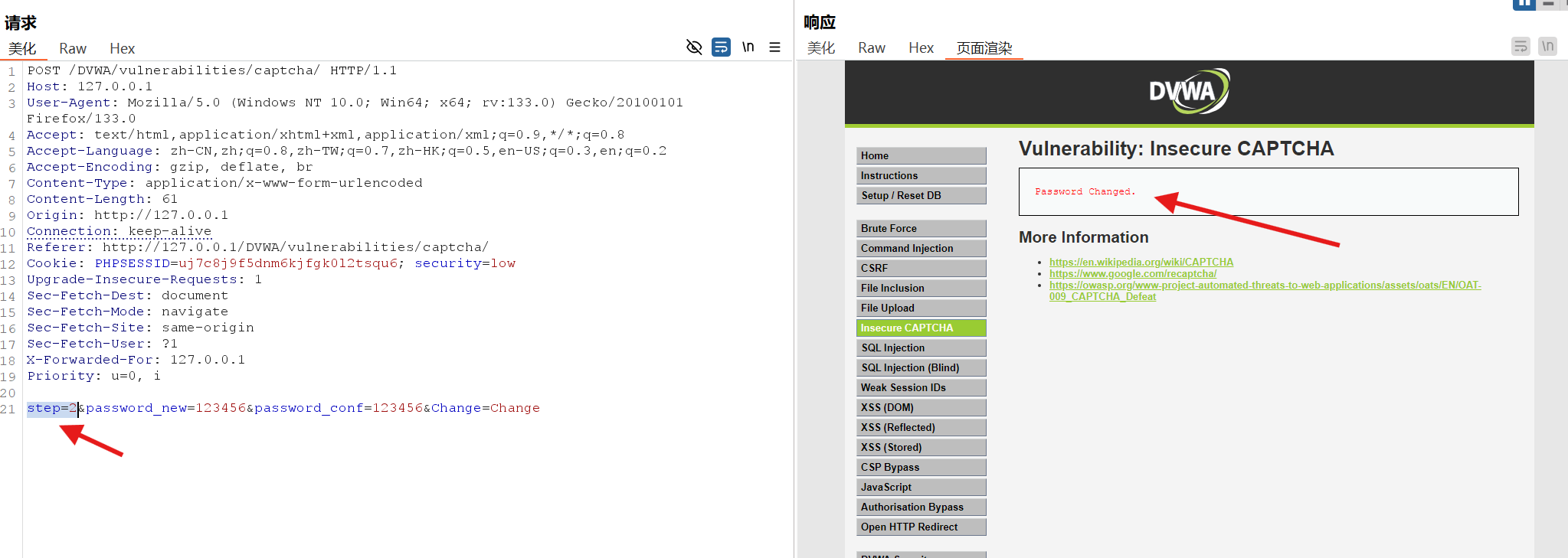
Task: Switch response view to the Raw tab
Action: (872, 48)
